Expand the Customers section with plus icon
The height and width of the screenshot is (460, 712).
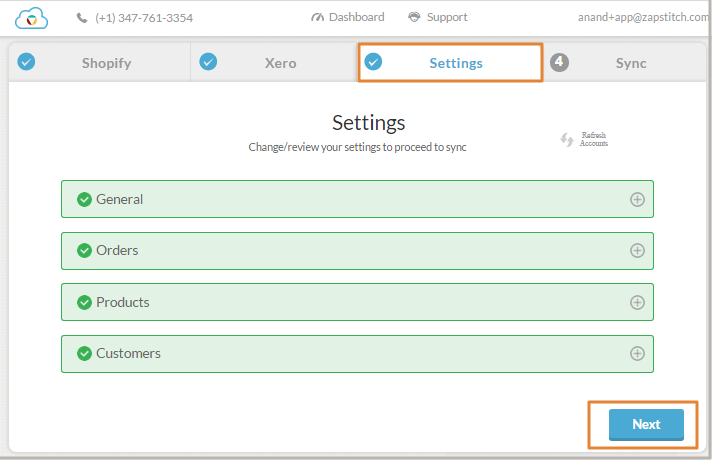pyautogui.click(x=638, y=354)
